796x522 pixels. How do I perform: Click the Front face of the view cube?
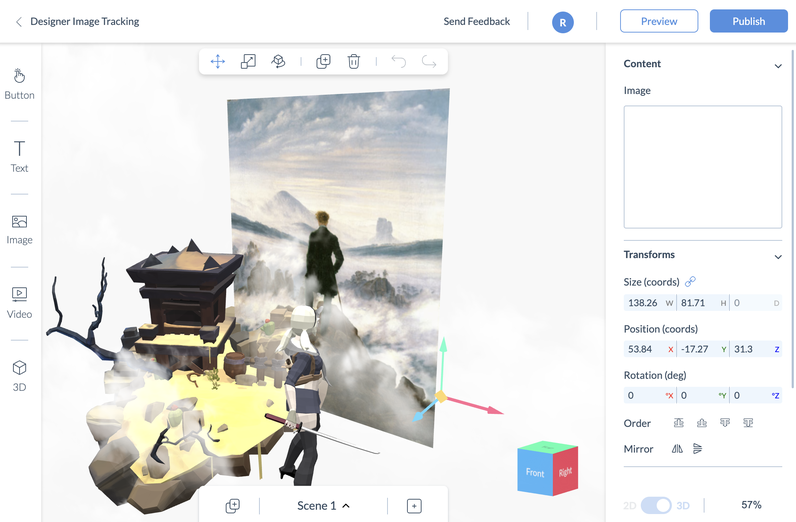pos(535,473)
